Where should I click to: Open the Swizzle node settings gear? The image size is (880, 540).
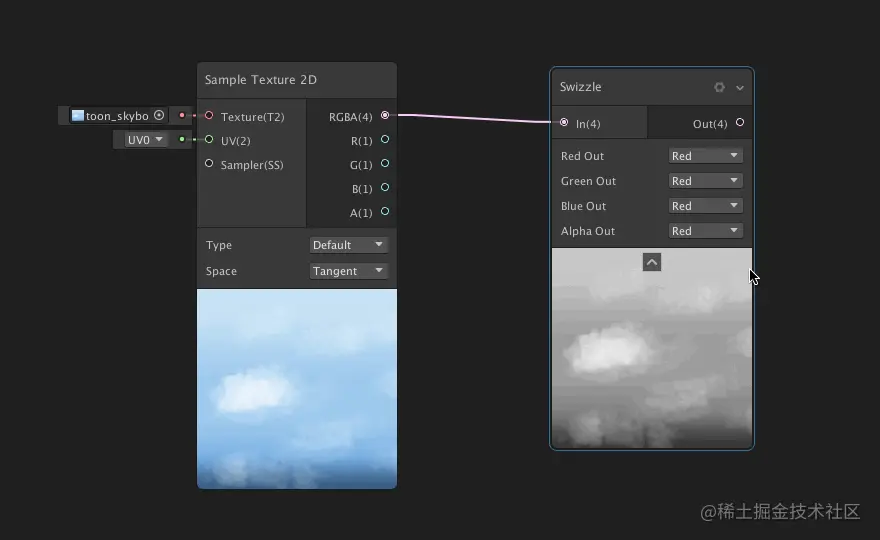tap(719, 87)
